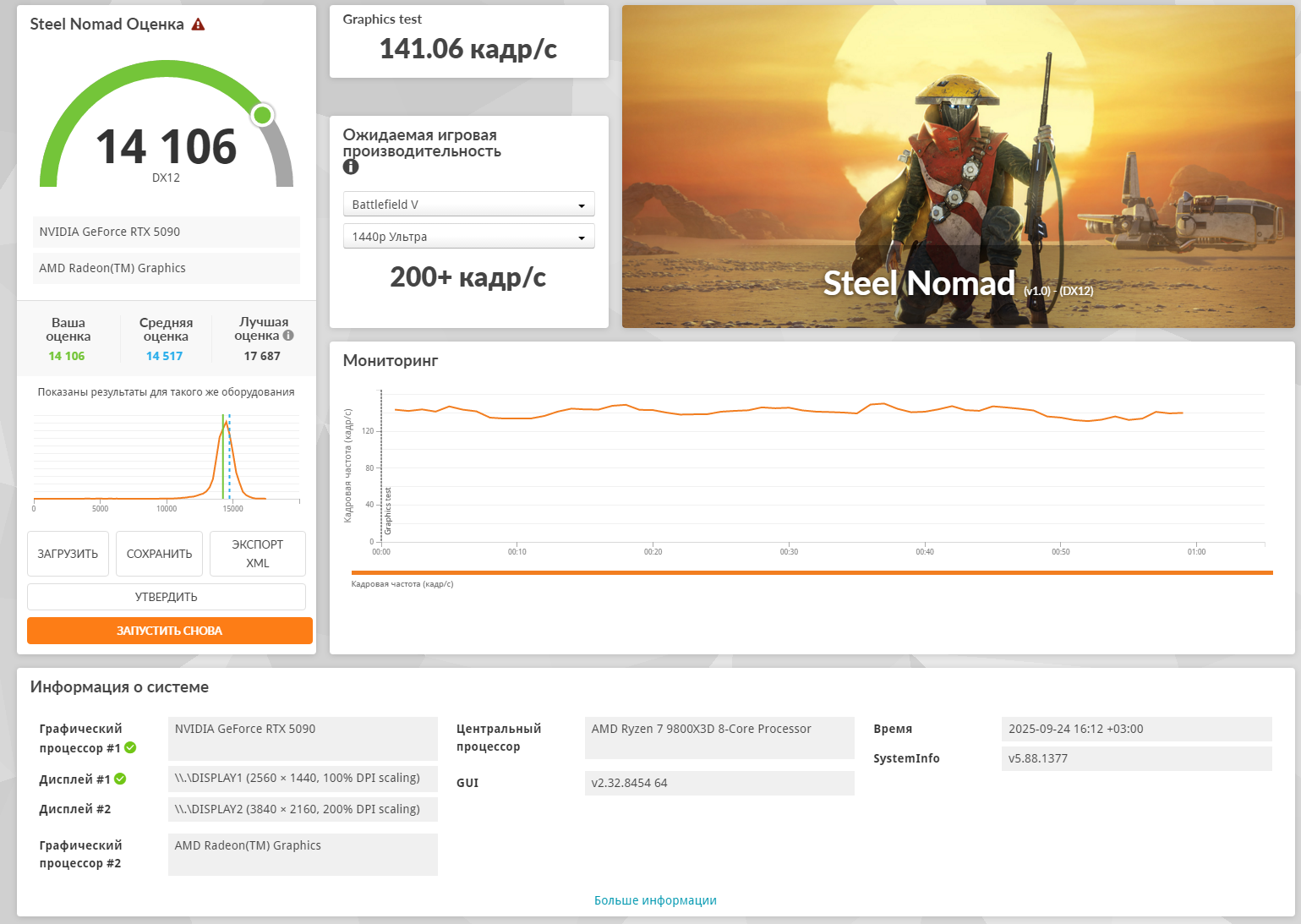1301x924 pixels.
Task: Click the SystemInfo version v5.88.1377
Action: click(1137, 758)
